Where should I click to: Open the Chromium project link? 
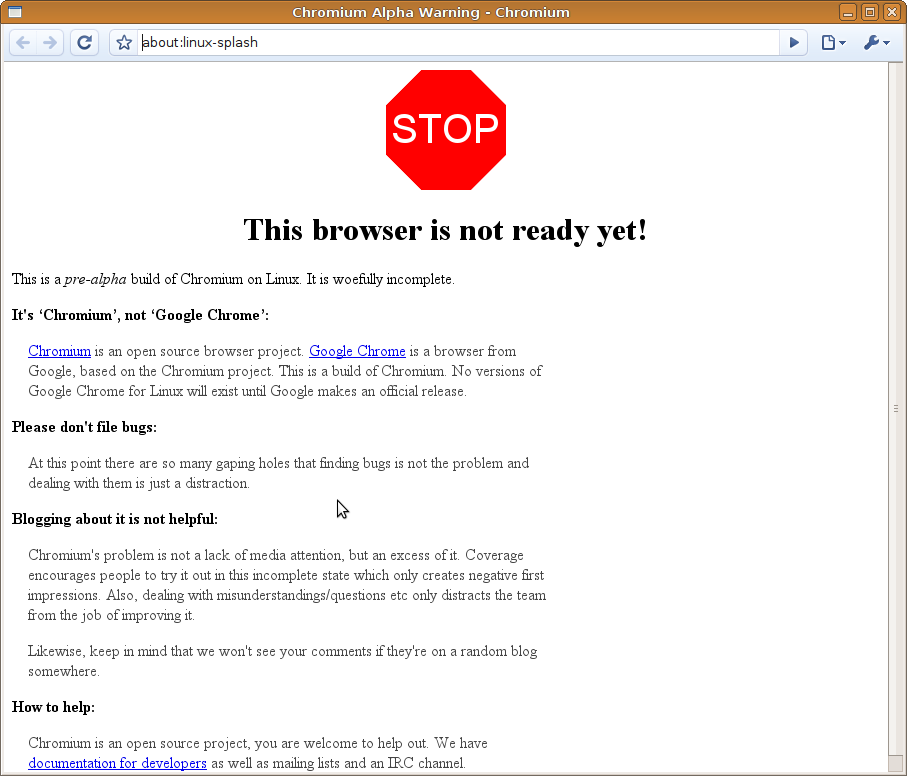[60, 351]
